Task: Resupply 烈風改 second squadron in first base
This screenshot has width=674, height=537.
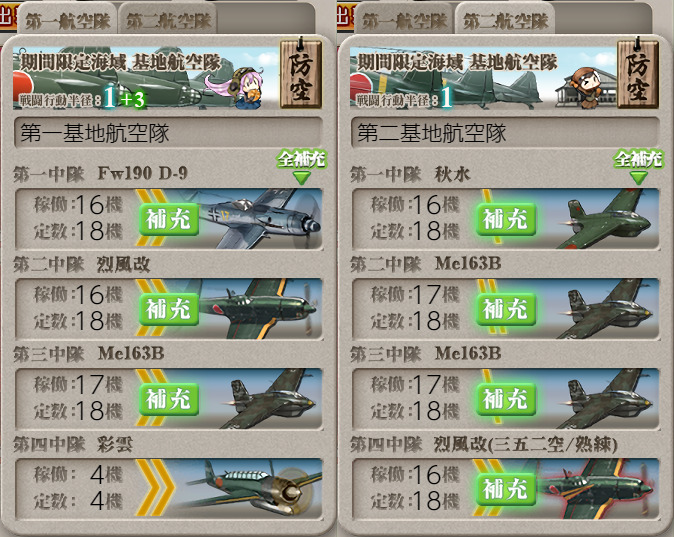Action: click(x=168, y=309)
